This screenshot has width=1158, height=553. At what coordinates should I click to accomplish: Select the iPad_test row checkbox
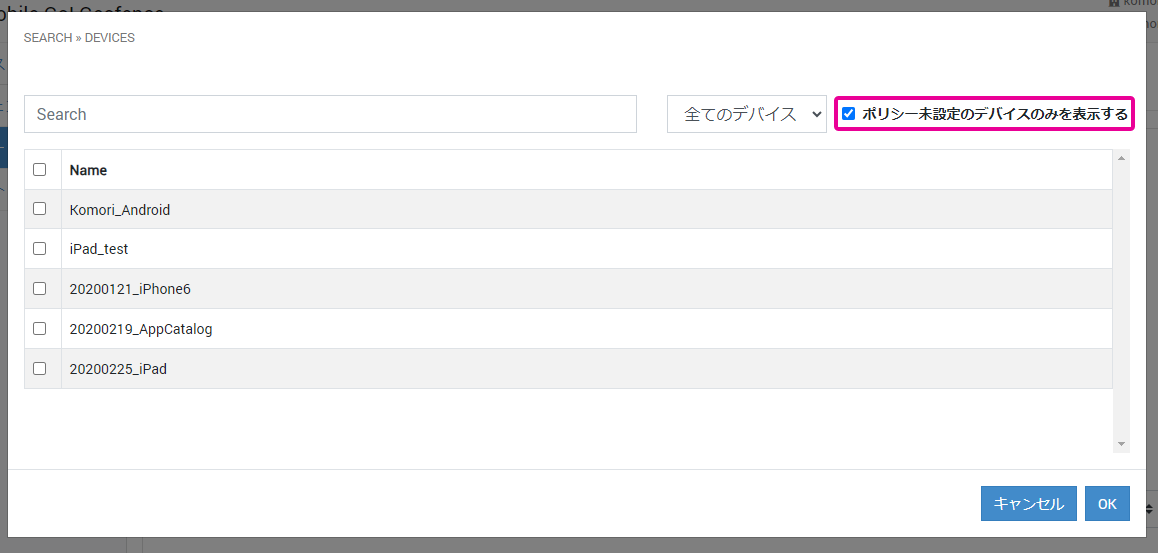pyautogui.click(x=40, y=248)
